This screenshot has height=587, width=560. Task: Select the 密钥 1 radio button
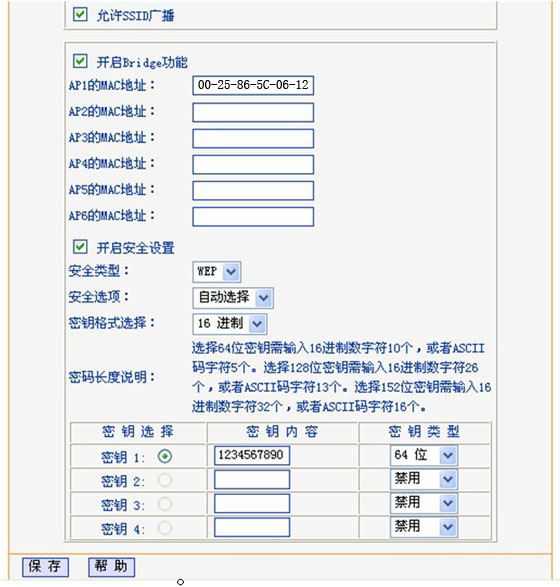tap(165, 456)
